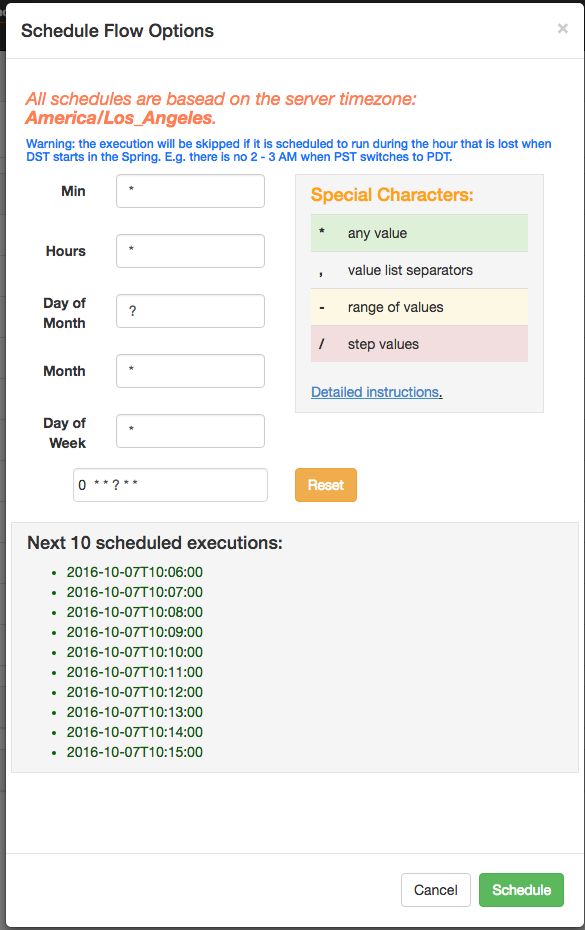Click execution 2016-10-07T10:15:00

(135, 751)
